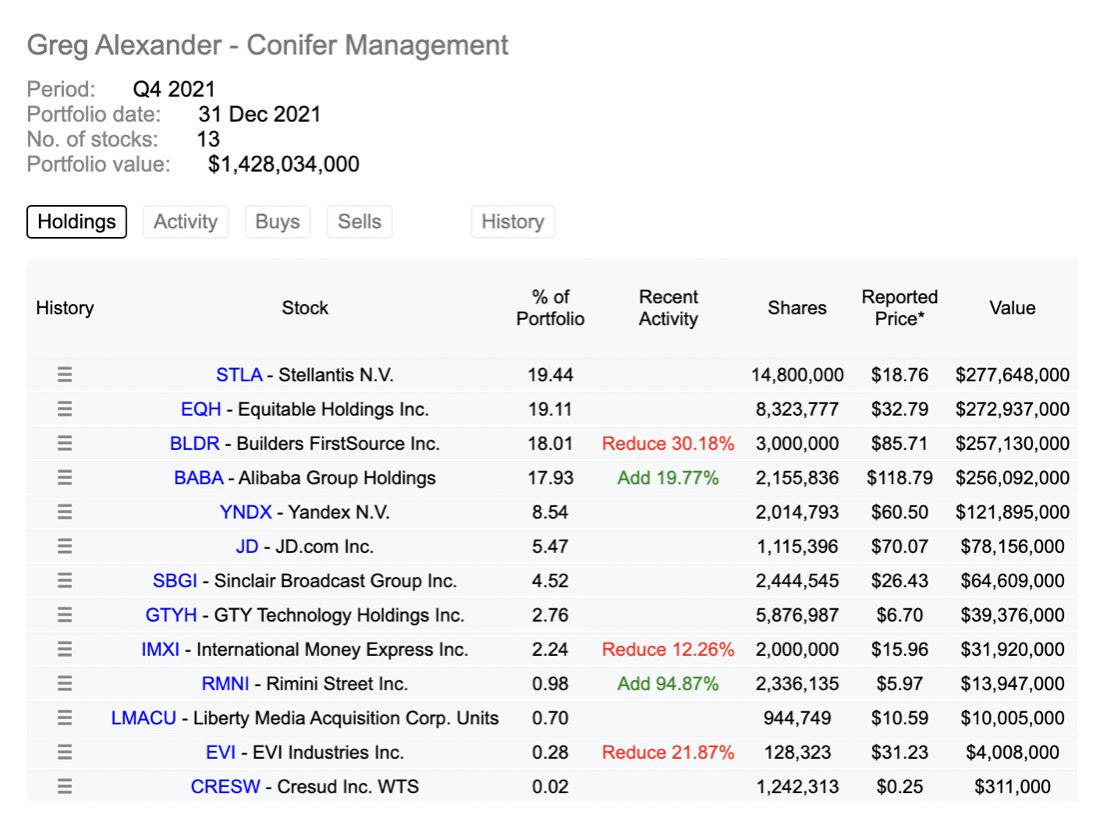Open history icon for RMNI row
This screenshot has height=840, width=1112.
click(x=65, y=683)
